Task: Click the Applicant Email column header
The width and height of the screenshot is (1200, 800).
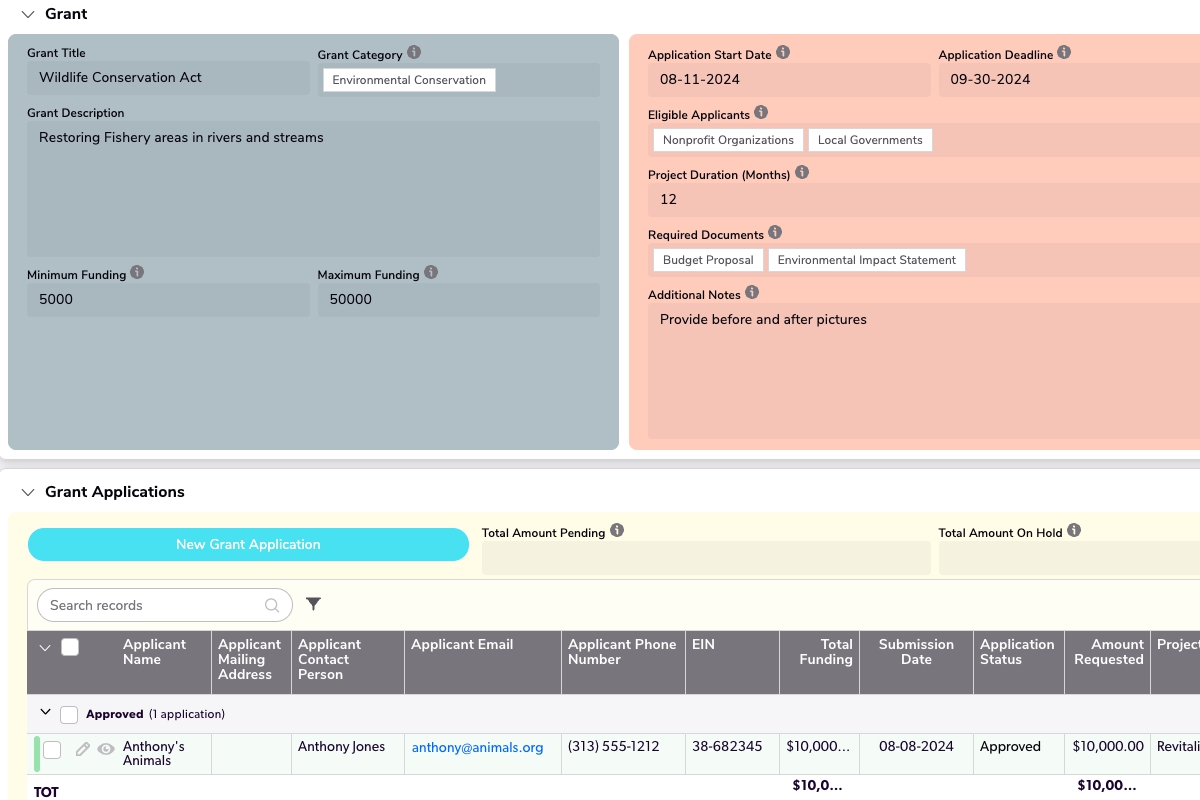Action: tap(462, 645)
